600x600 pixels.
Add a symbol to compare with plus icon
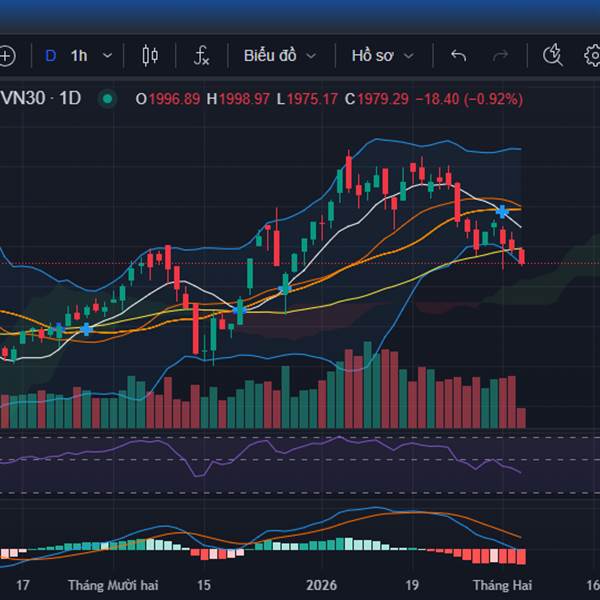[x=7, y=56]
